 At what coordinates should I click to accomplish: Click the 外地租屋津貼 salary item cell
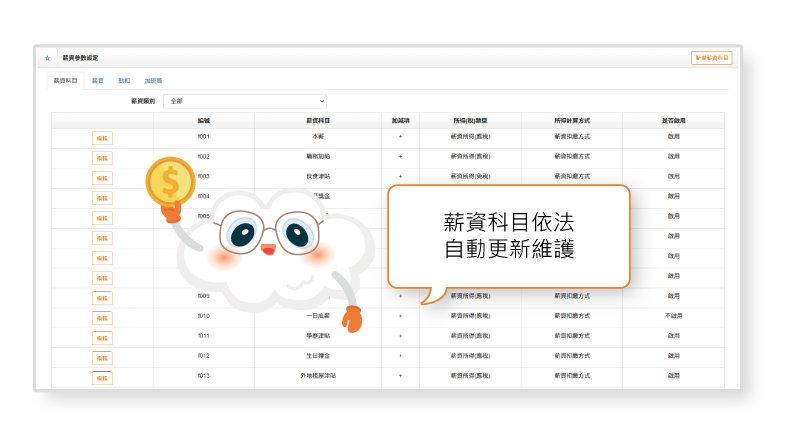point(318,376)
